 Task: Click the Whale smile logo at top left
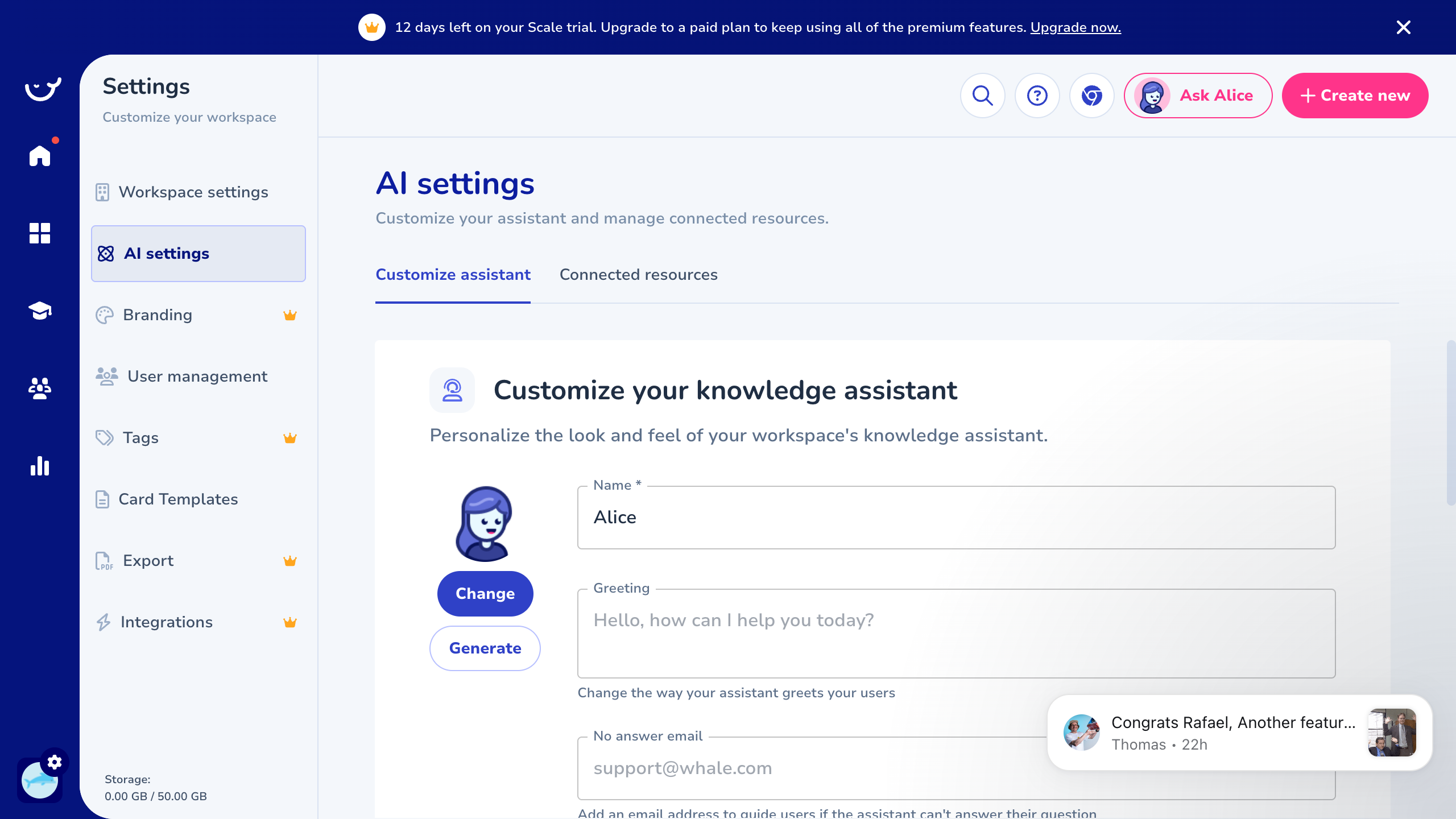pos(43,88)
